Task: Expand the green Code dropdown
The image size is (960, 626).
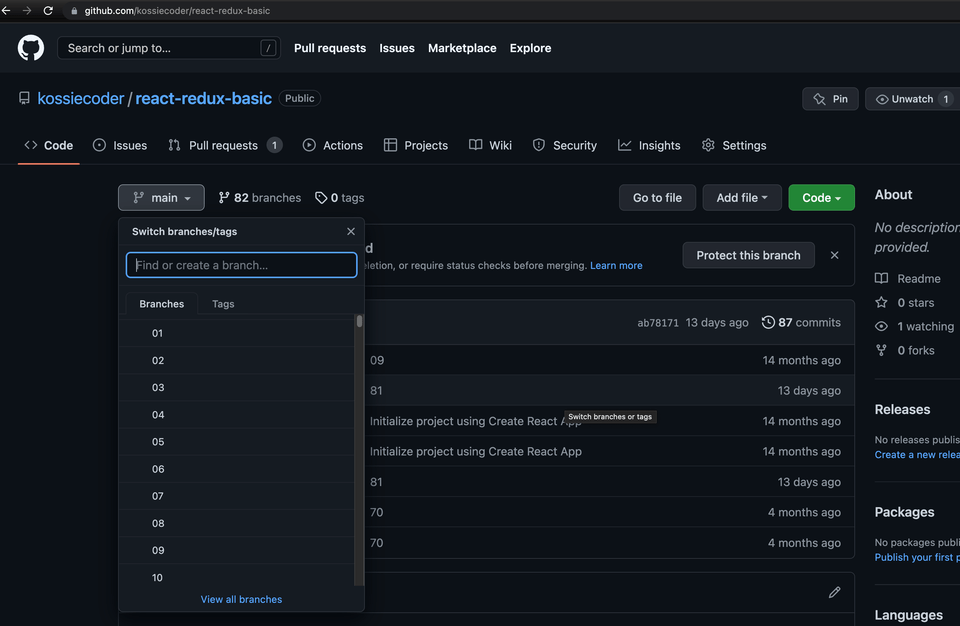Action: [x=821, y=198]
